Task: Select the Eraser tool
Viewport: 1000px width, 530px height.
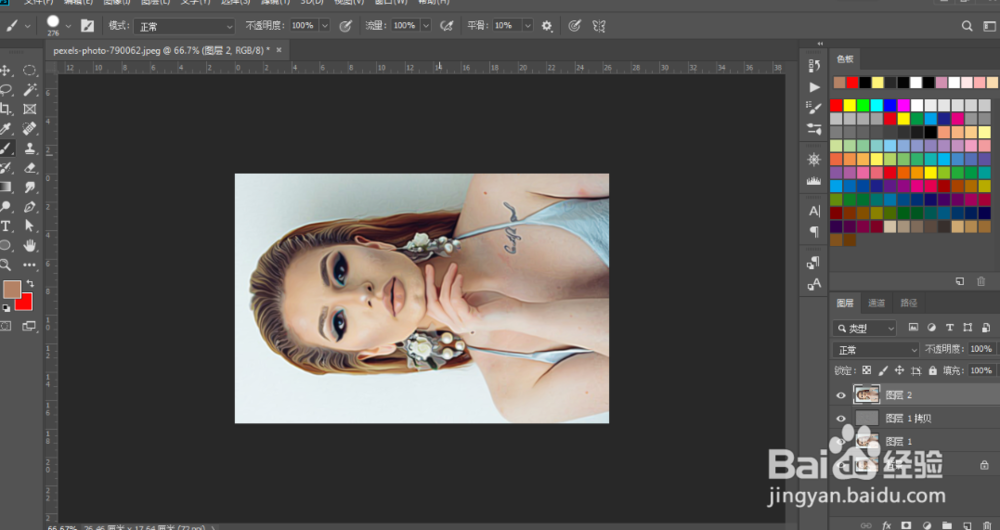Action: (29, 168)
